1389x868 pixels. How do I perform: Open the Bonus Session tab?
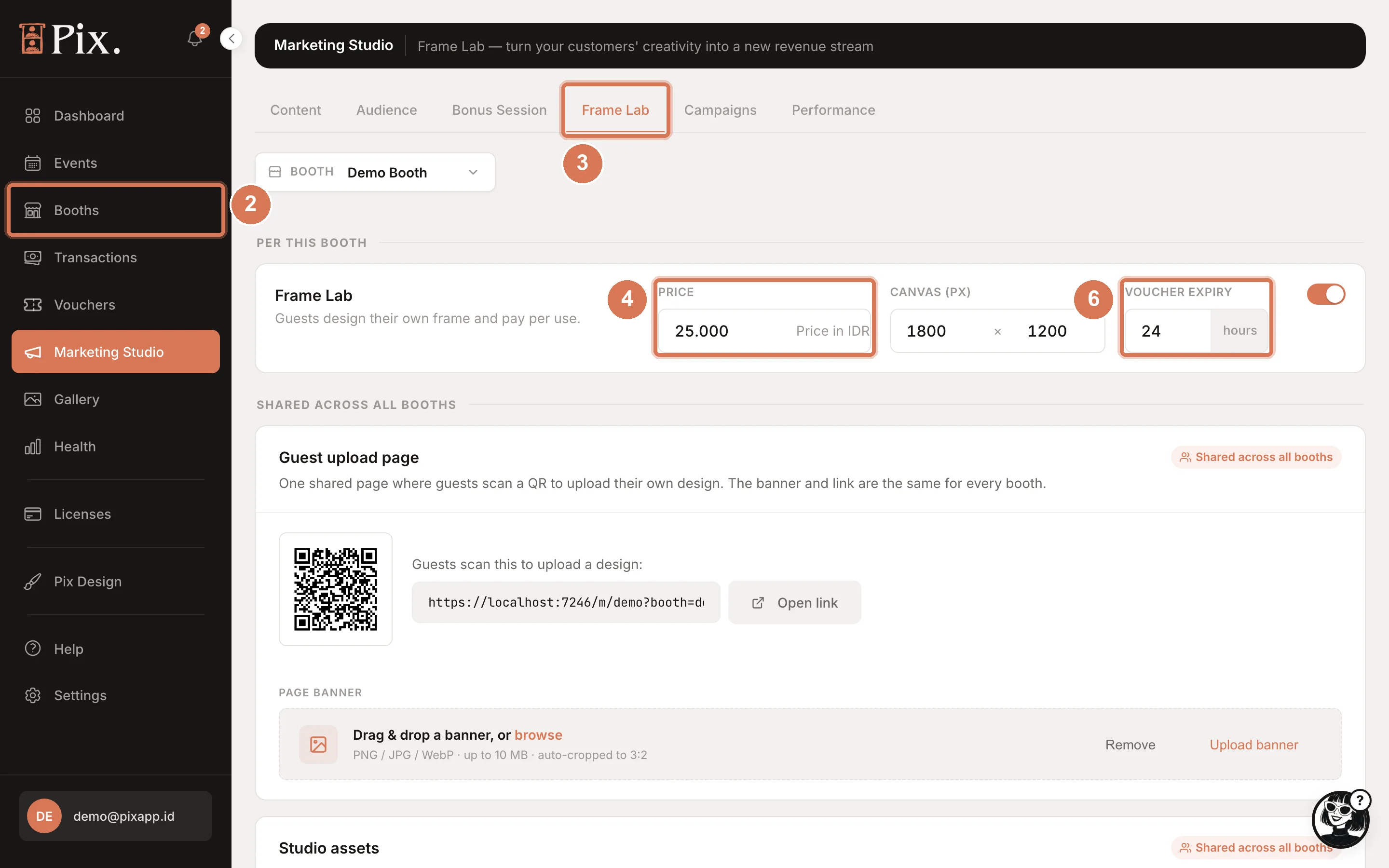click(499, 109)
